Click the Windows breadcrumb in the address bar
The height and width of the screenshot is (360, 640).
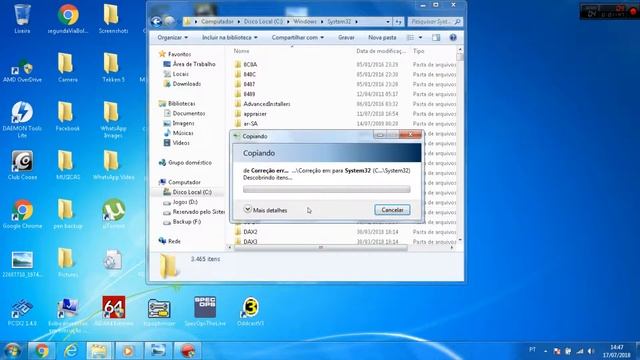(305, 21)
